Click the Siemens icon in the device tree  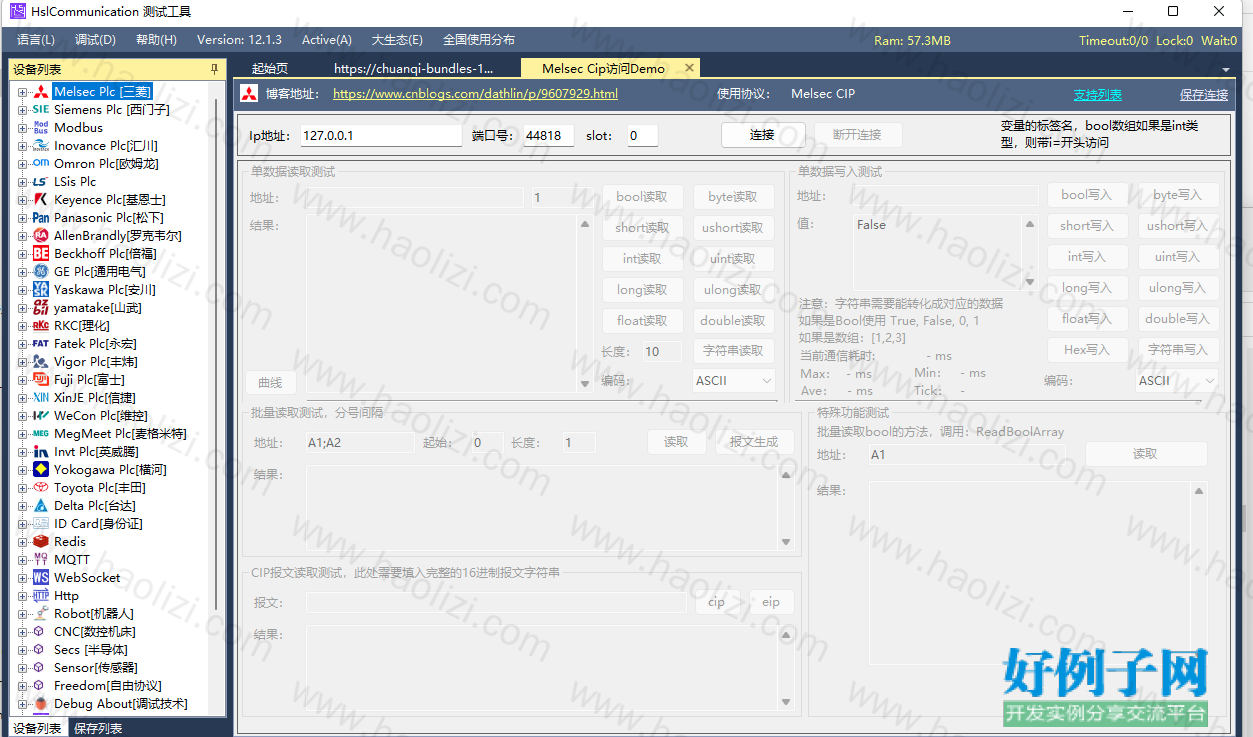click(x=41, y=110)
